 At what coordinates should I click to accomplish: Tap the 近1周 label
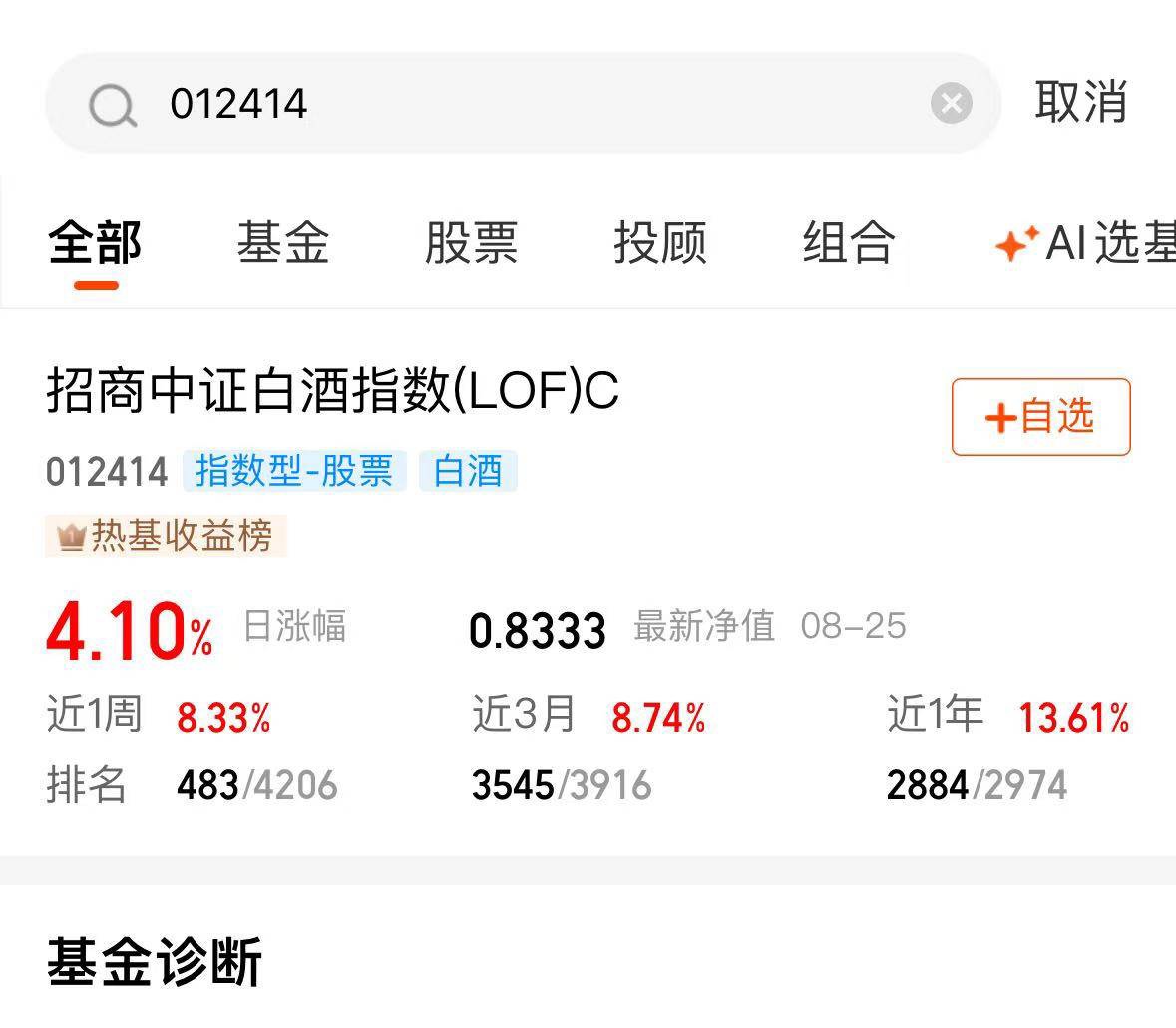tap(95, 713)
